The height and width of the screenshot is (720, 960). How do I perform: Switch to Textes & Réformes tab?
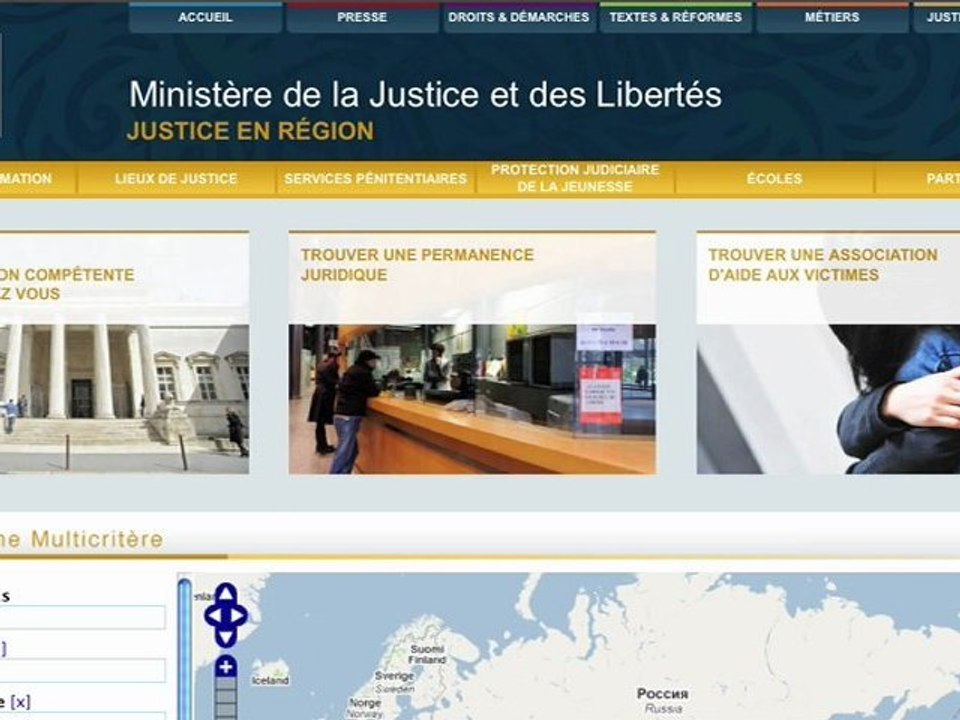(675, 18)
